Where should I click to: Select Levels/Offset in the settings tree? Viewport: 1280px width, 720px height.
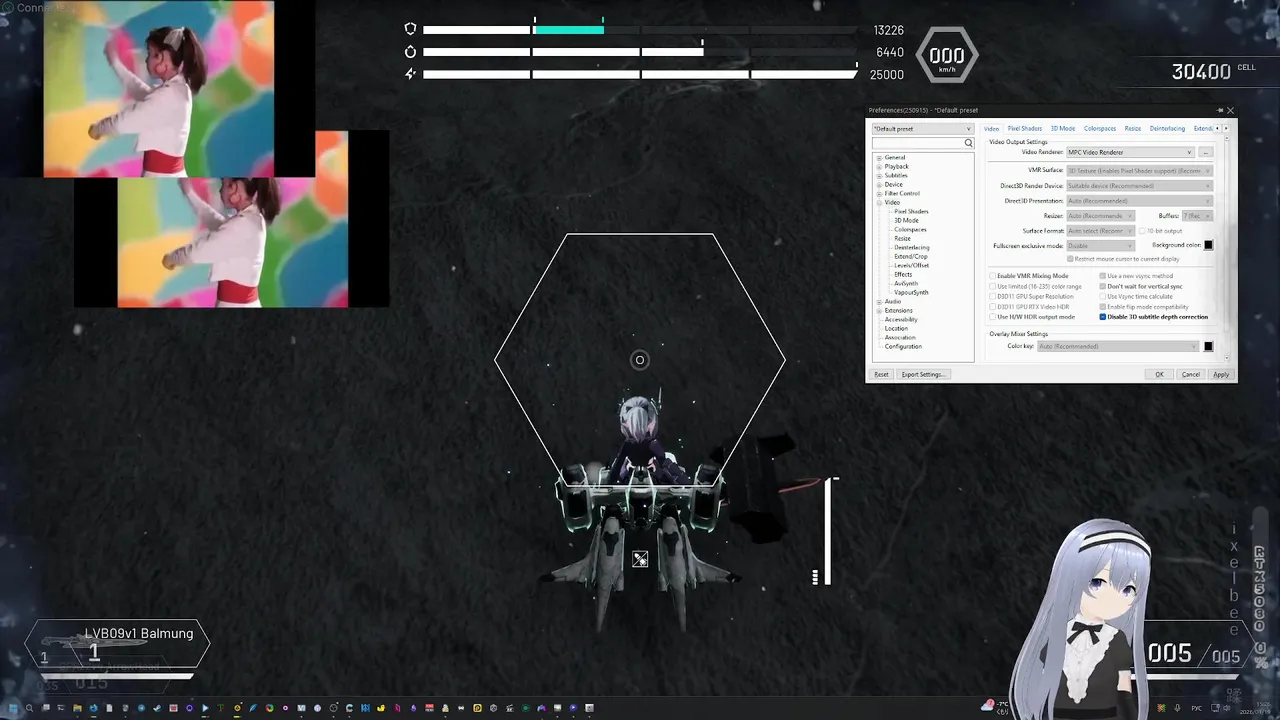(911, 265)
